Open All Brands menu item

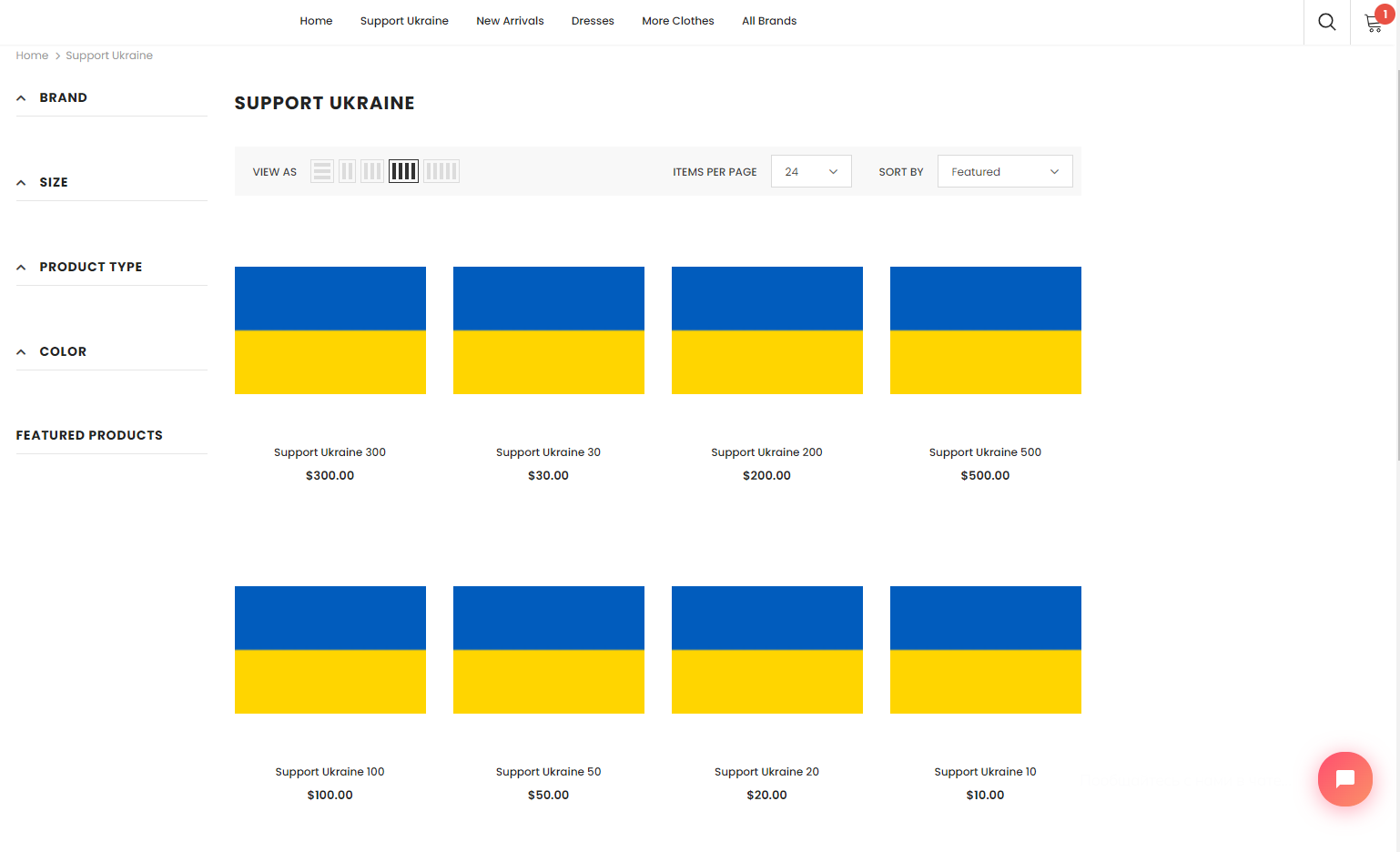769,21
